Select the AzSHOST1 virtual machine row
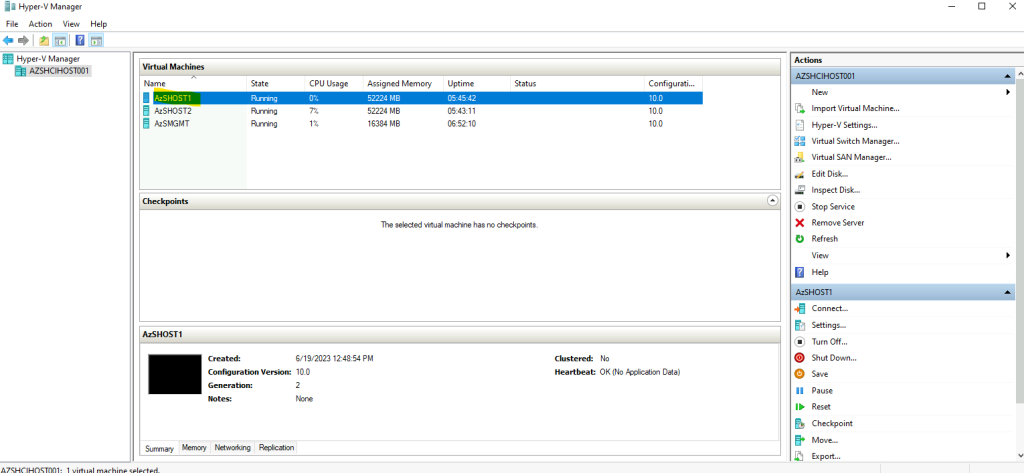 pos(422,98)
